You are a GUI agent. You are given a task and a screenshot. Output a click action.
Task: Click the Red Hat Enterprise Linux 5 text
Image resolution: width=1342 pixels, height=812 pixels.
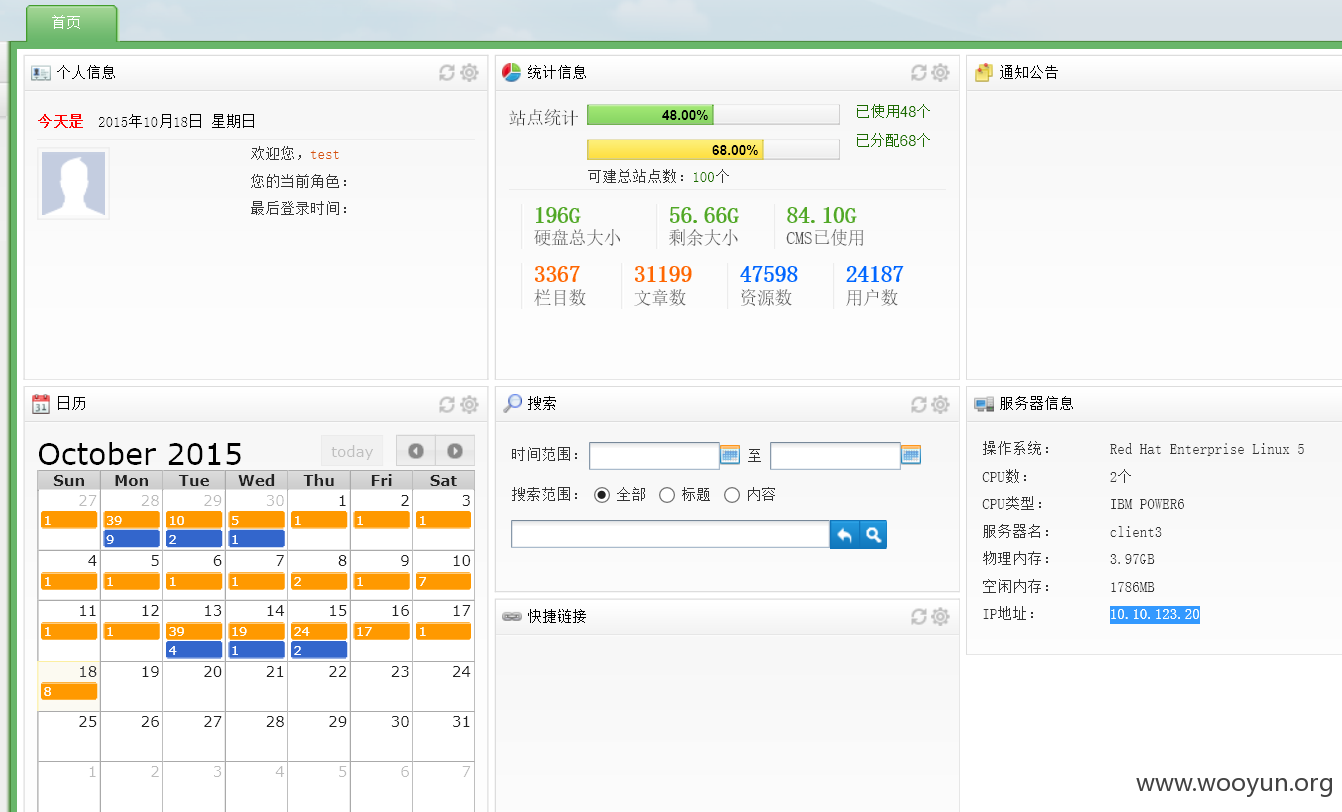1207,450
